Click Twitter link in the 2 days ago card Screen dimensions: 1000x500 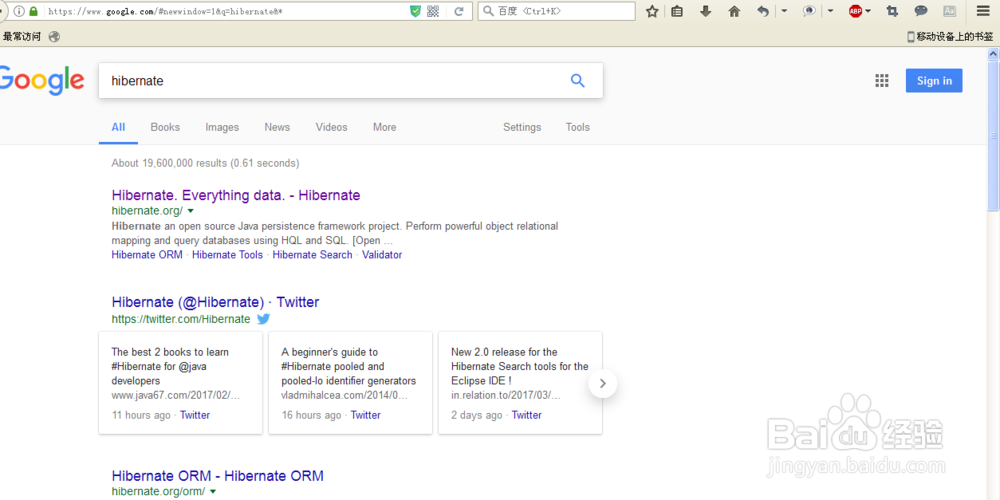tap(527, 415)
